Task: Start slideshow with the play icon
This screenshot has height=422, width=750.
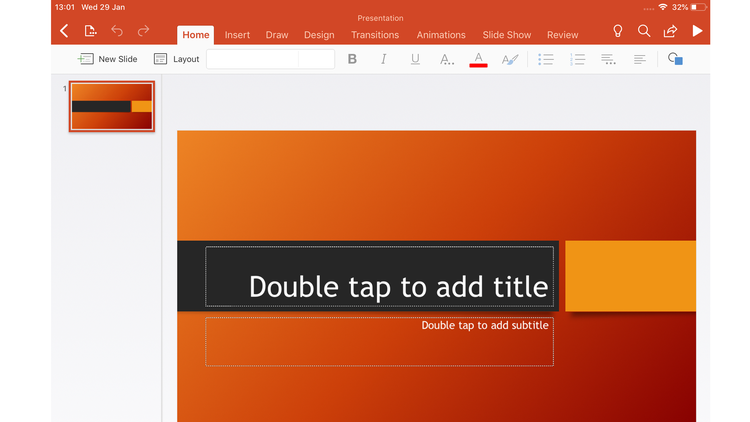Action: pos(697,32)
